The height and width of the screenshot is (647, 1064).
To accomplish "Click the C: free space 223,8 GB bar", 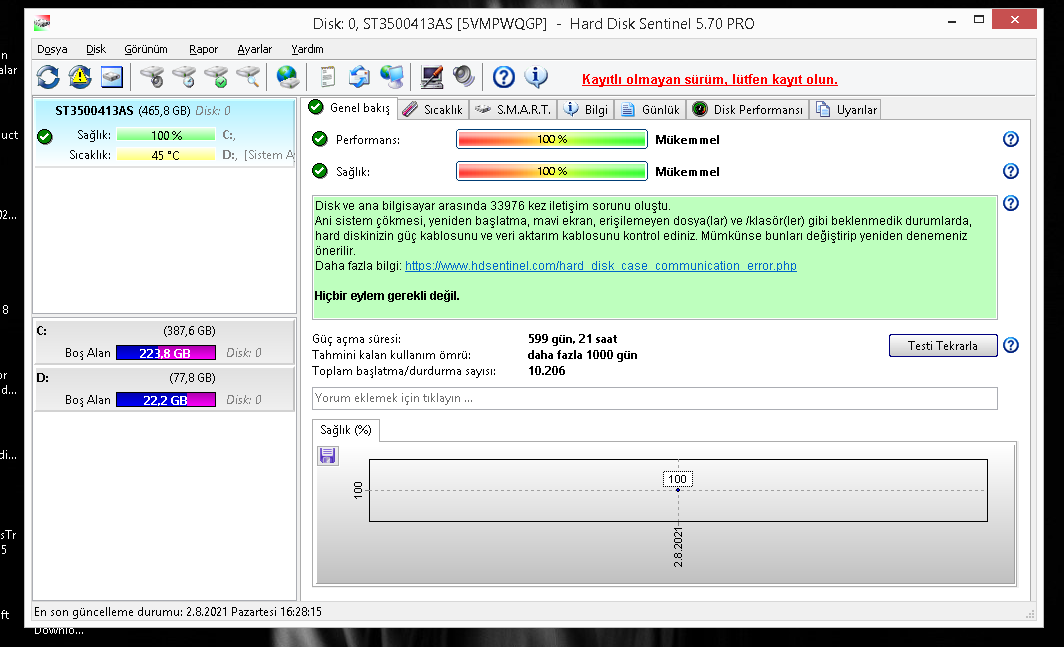I will click(x=166, y=353).
